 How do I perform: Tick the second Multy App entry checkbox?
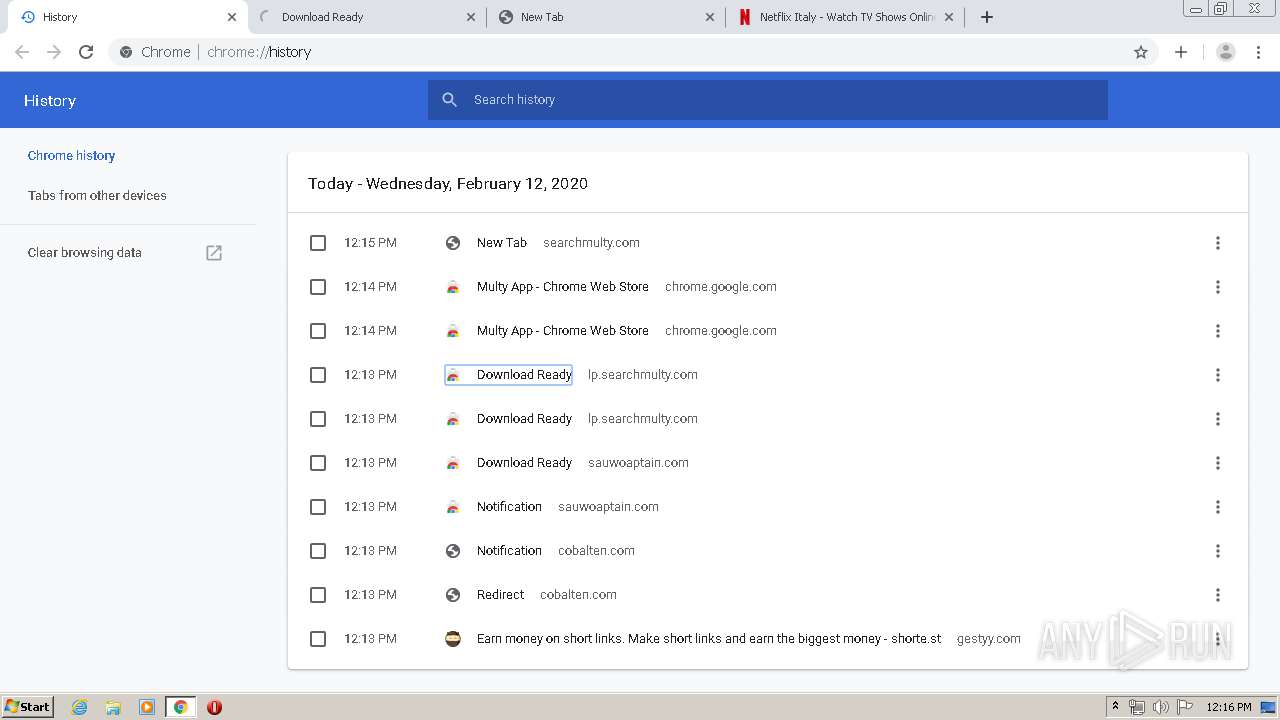318,331
